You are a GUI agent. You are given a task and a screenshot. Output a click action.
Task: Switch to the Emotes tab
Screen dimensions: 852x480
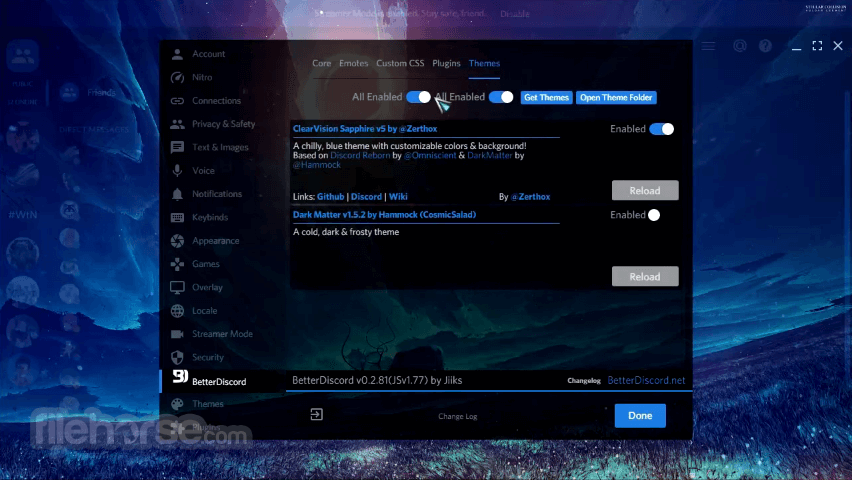tap(353, 64)
